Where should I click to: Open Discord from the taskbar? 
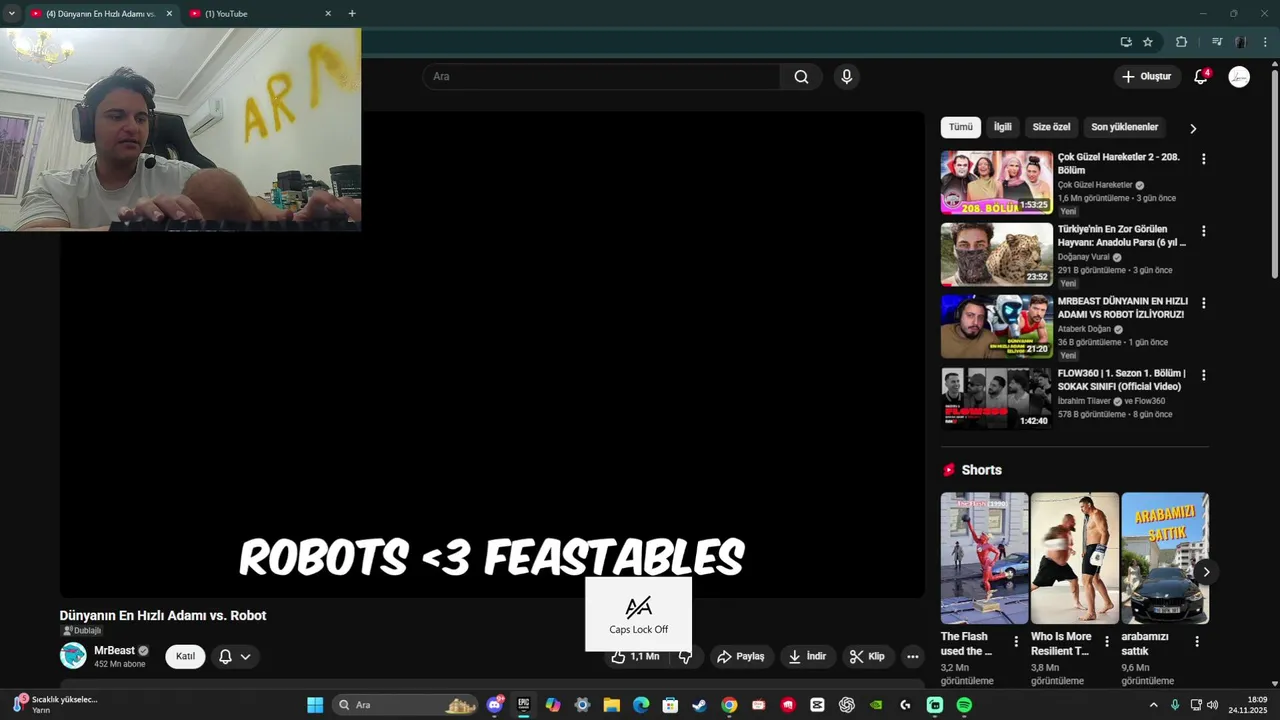494,705
